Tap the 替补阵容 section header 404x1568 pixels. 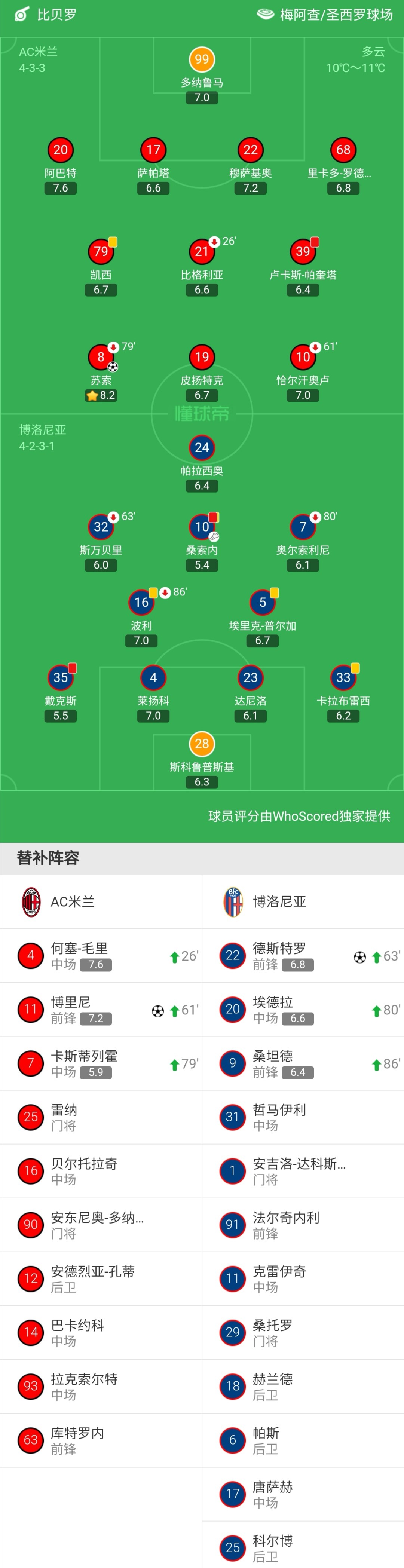click(x=48, y=858)
